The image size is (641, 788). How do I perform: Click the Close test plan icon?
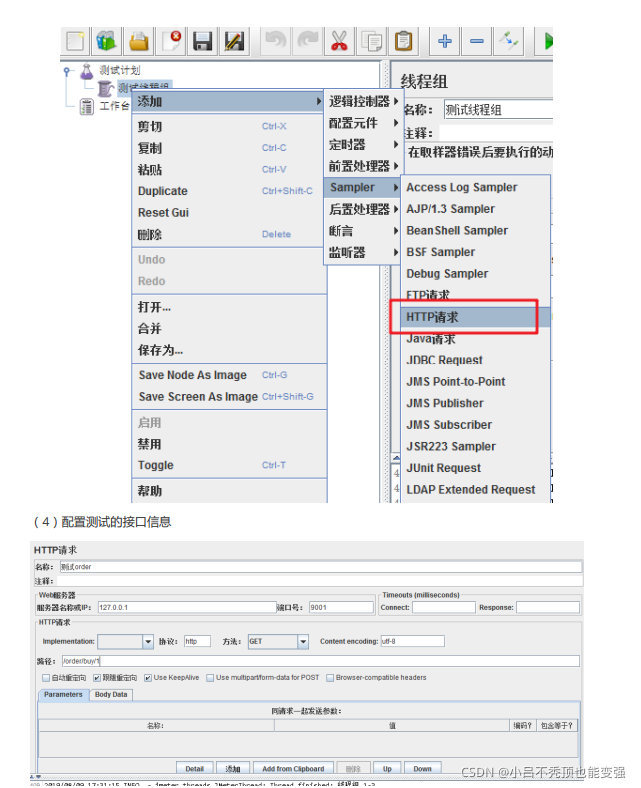(x=170, y=41)
